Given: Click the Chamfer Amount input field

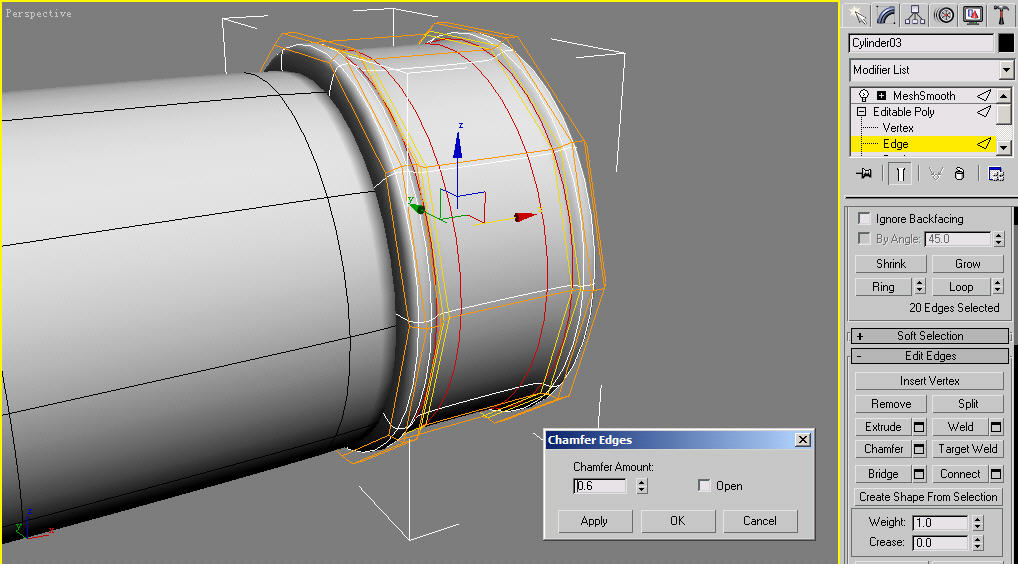Looking at the screenshot, I should (x=601, y=486).
